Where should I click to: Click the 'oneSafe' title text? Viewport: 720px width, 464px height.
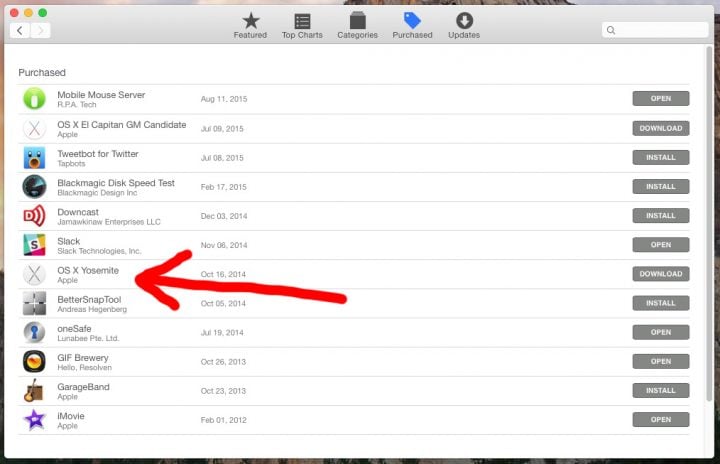[x=74, y=329]
